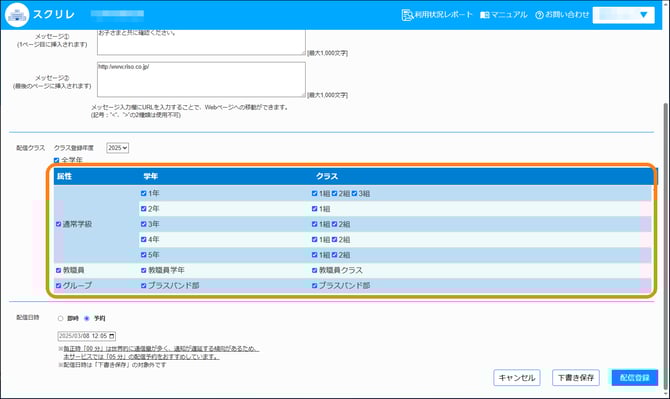Screen dimensions: 670x399
Task: Select the 予約 scheduled delivery radio button
Action: point(87,318)
